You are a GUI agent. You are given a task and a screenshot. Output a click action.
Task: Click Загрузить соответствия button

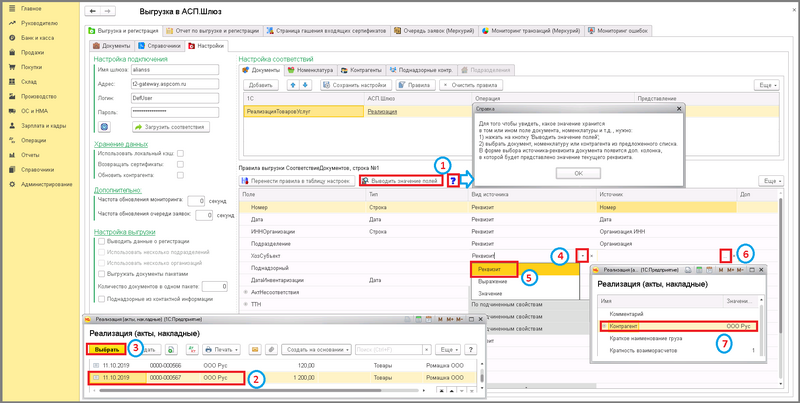tap(170, 127)
